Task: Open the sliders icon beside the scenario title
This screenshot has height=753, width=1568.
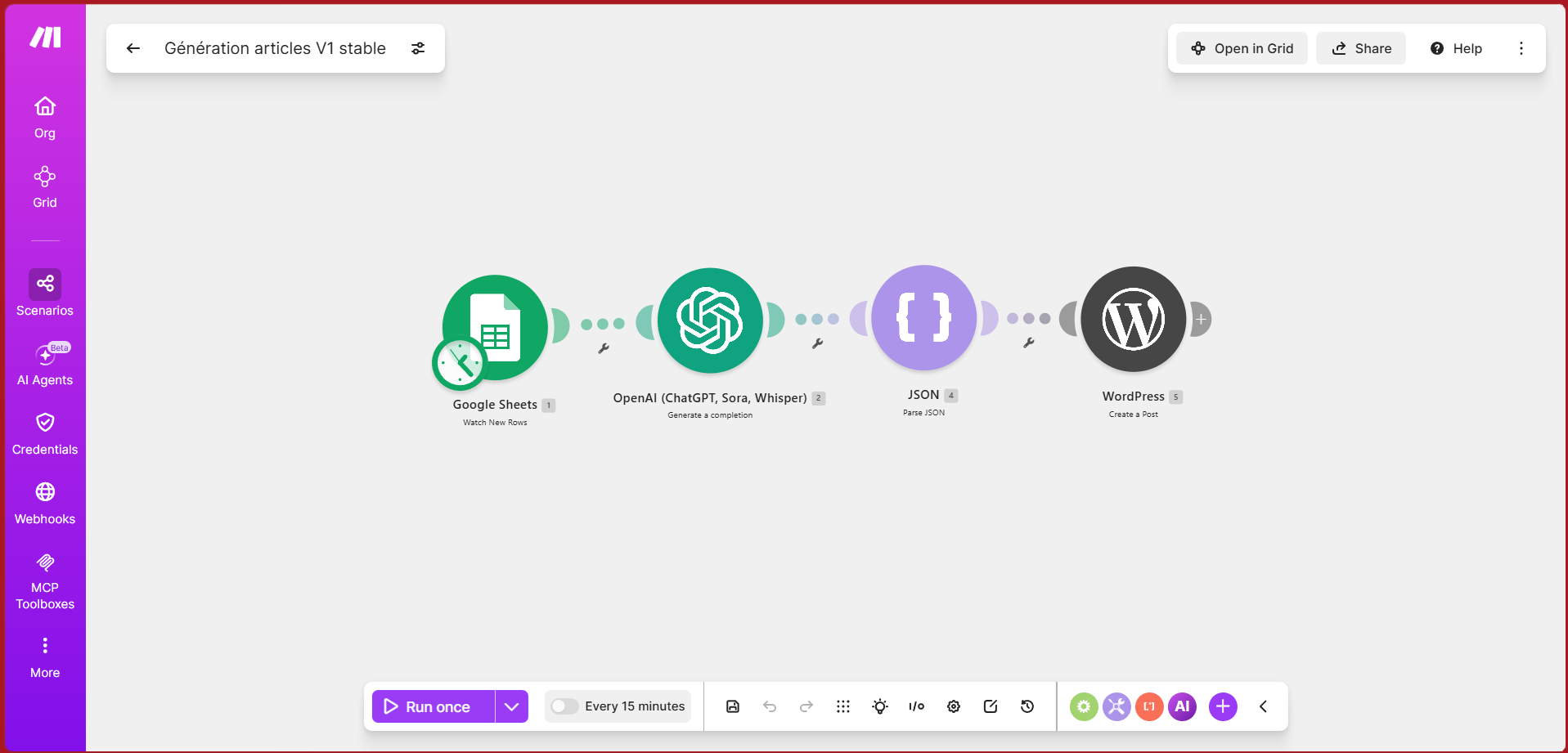Action: click(418, 48)
